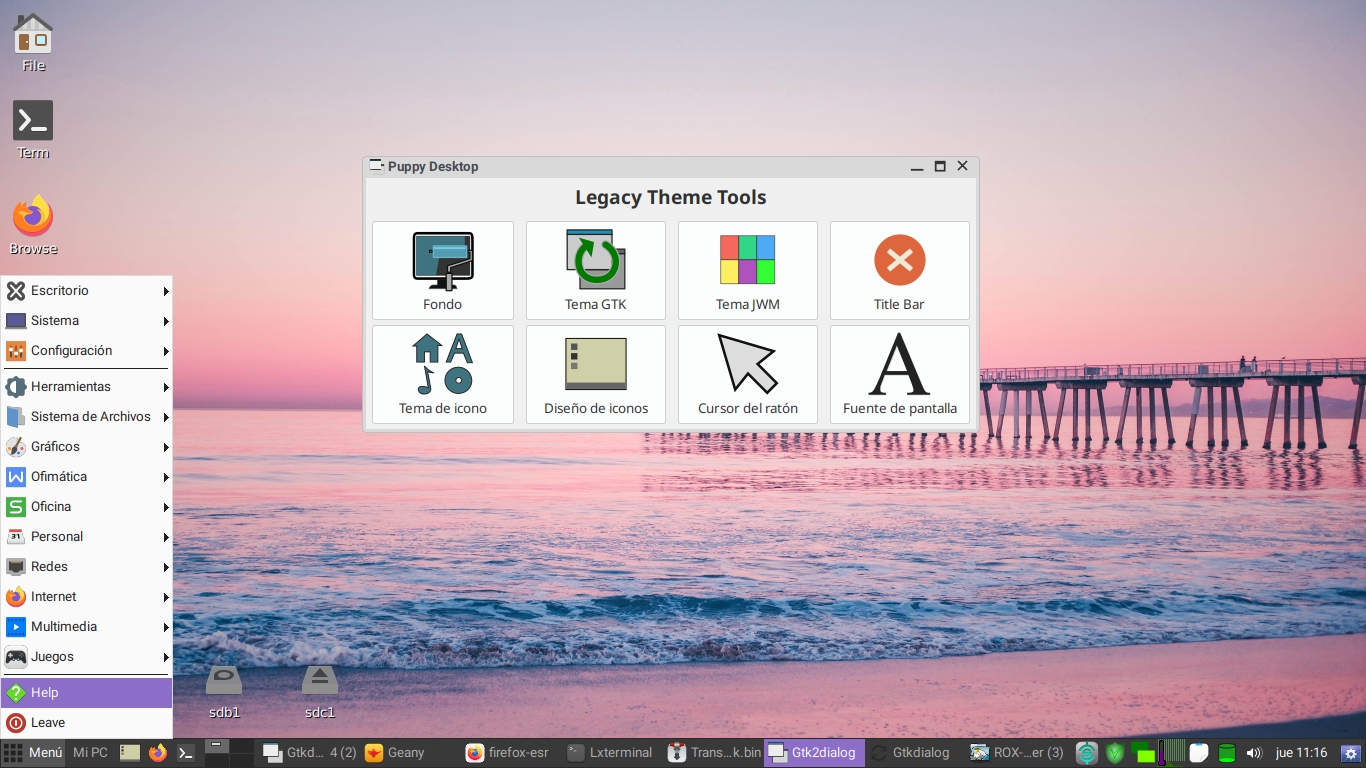Switch to the Geany taskbar window
The height and width of the screenshot is (768, 1366).
411,753
